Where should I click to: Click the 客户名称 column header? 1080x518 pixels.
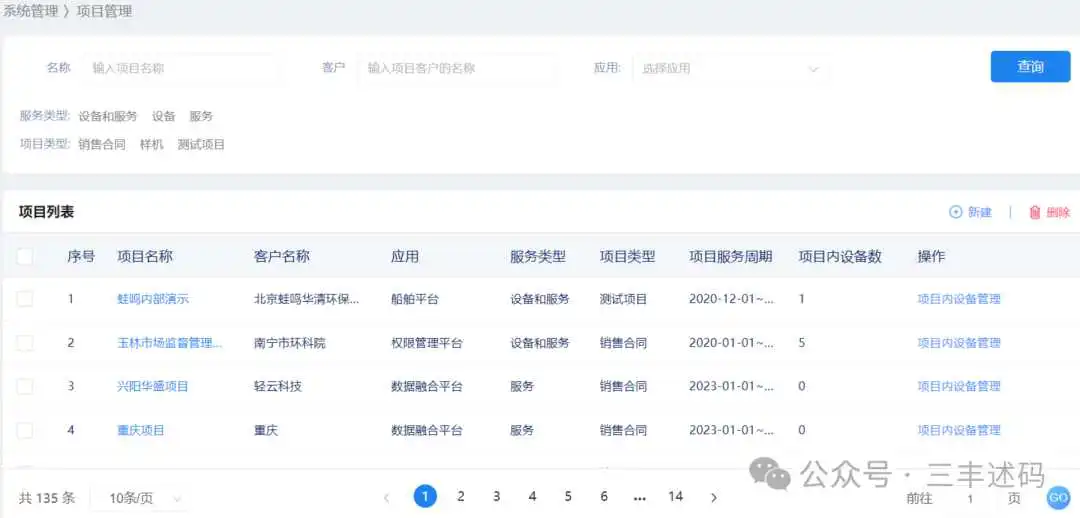282,256
